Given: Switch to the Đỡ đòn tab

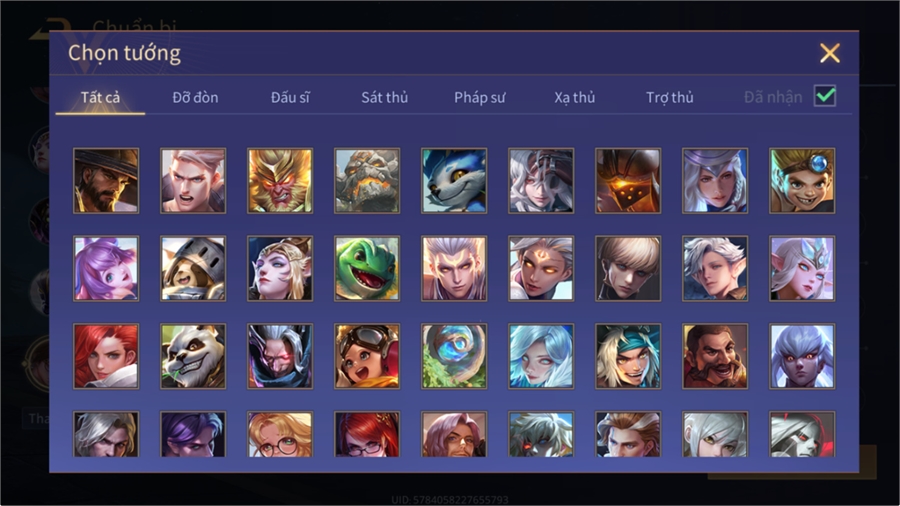Looking at the screenshot, I should pos(195,98).
